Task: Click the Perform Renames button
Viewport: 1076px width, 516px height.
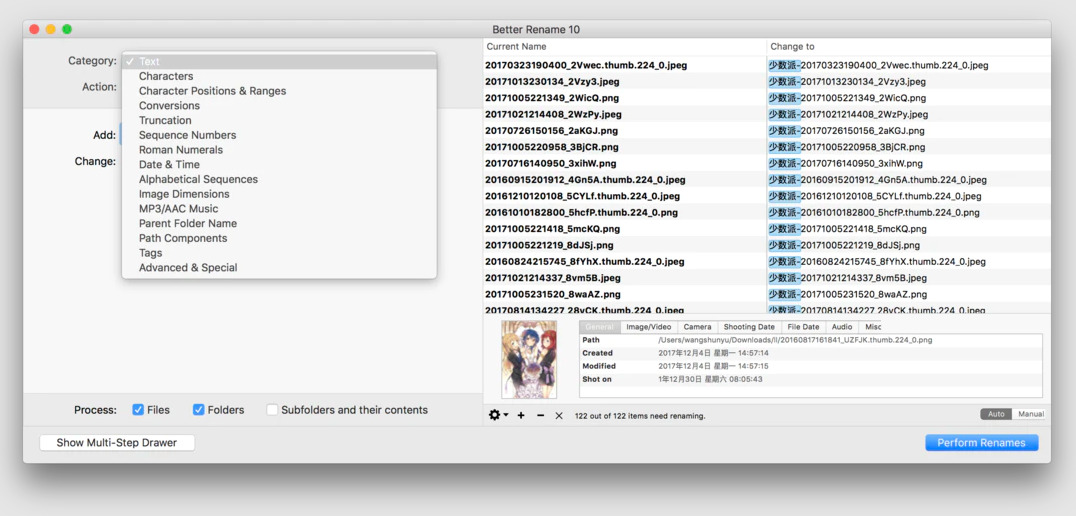Action: [x=981, y=443]
